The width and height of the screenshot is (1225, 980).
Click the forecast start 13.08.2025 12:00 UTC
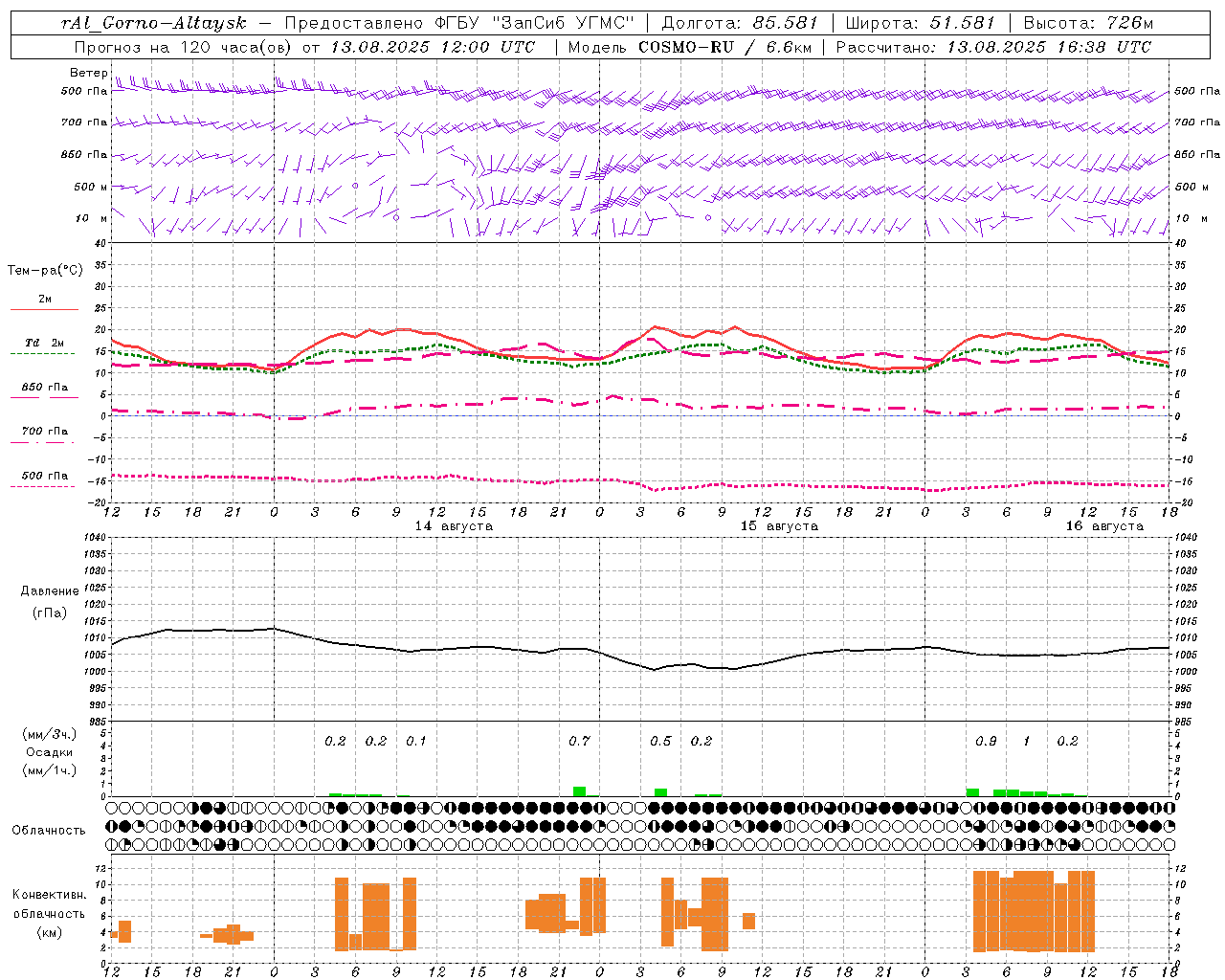433,47
